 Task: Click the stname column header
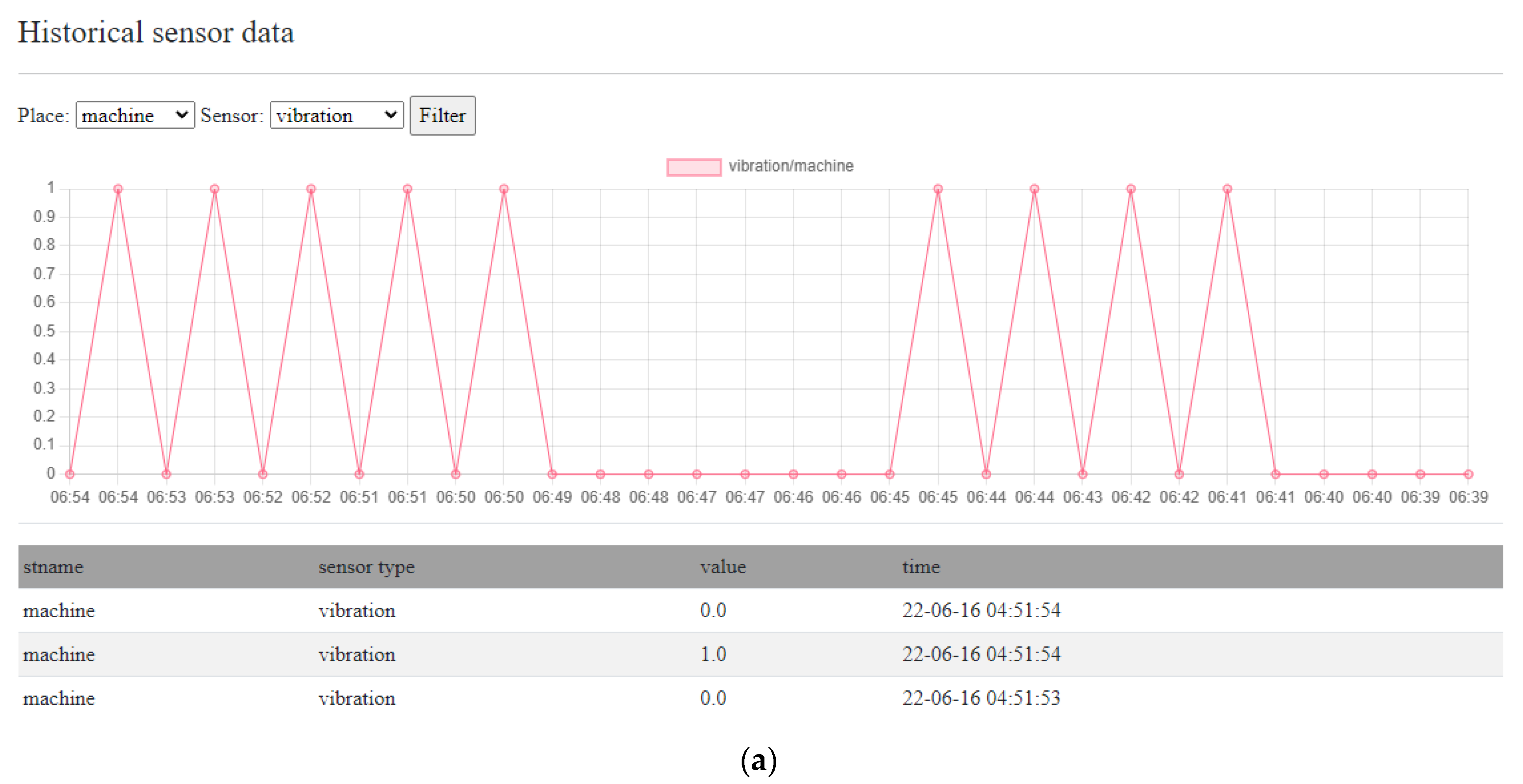(x=53, y=567)
